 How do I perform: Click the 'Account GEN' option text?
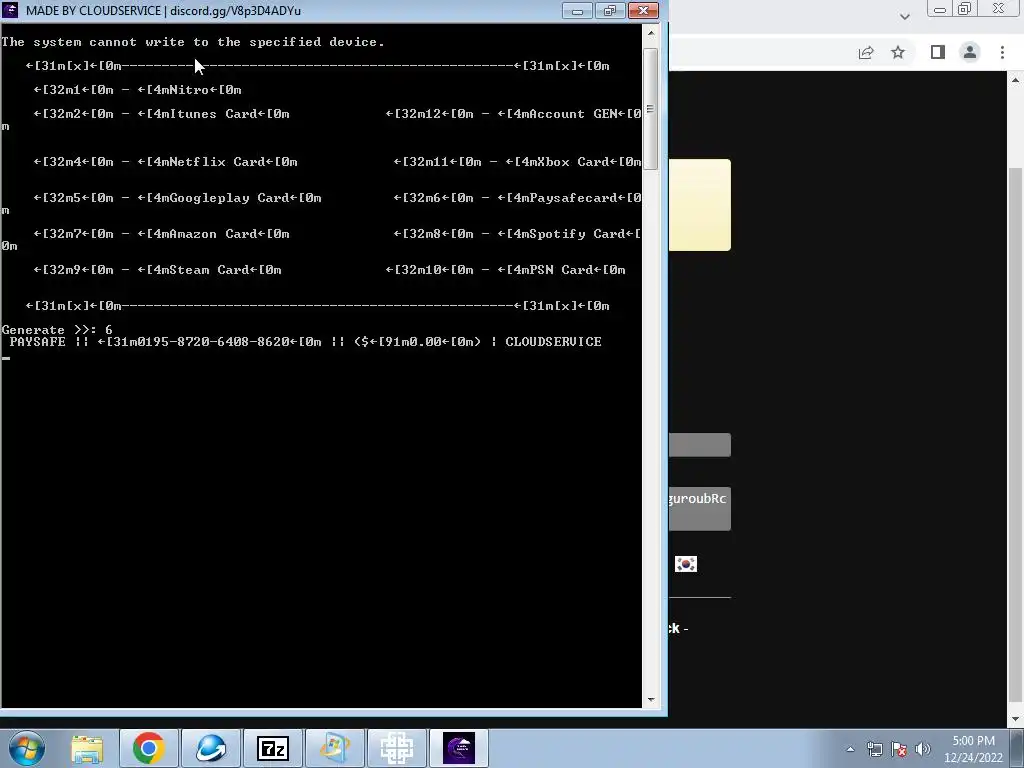573,114
